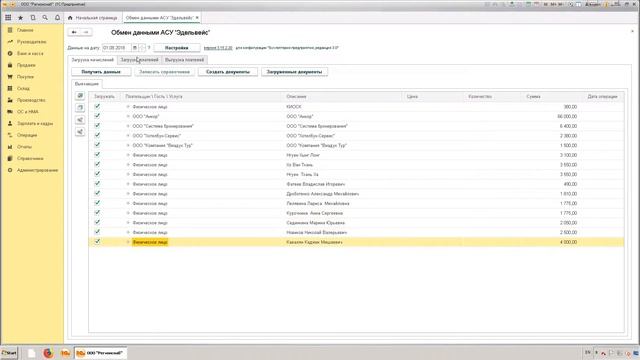Open the History icon in top toolbar

coord(33,18)
